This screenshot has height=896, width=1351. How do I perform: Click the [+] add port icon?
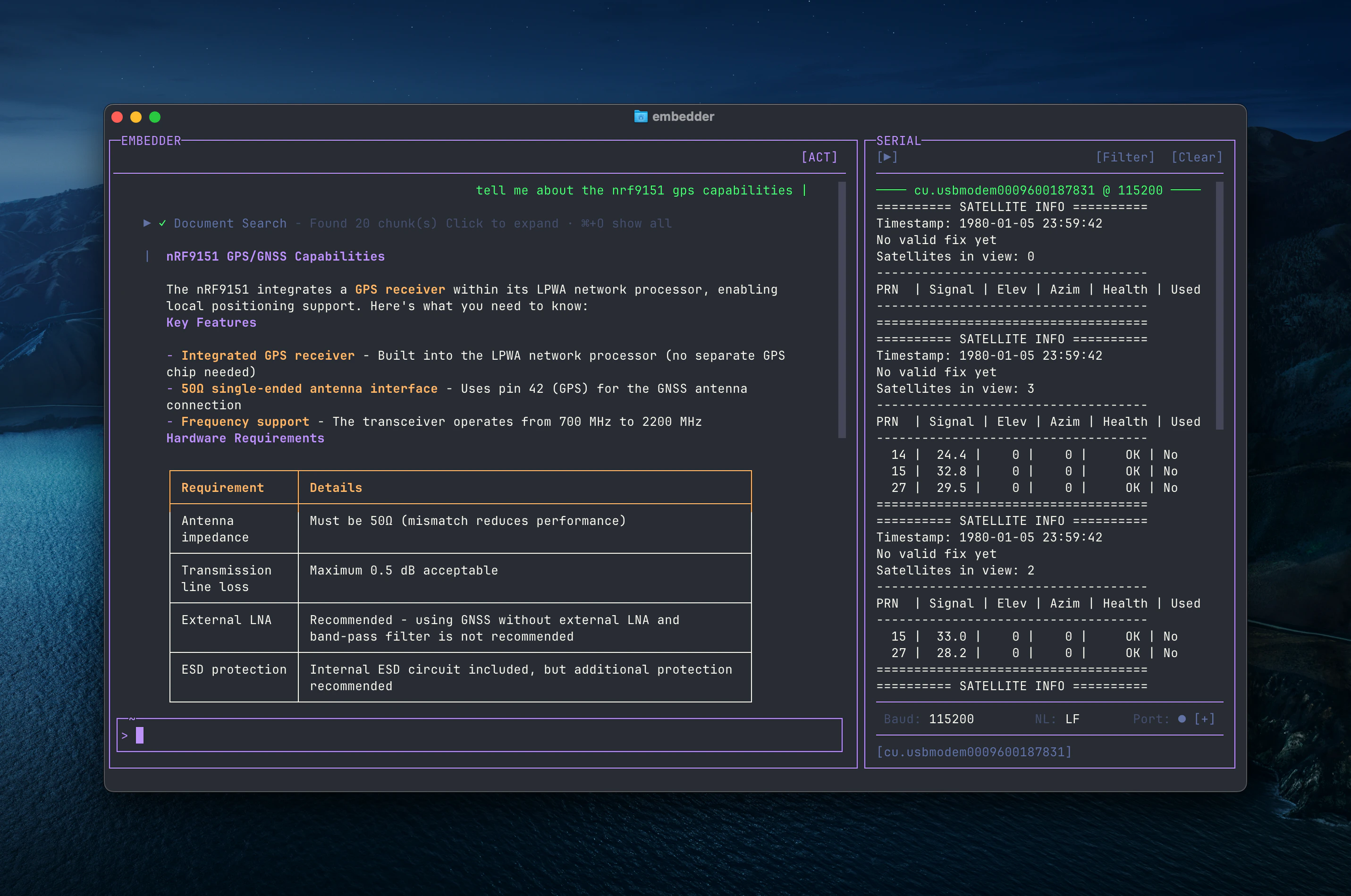click(x=1204, y=719)
